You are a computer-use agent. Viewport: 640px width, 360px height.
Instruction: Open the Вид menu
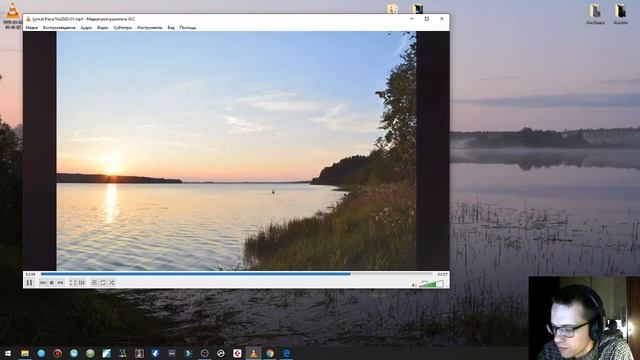(x=171, y=28)
